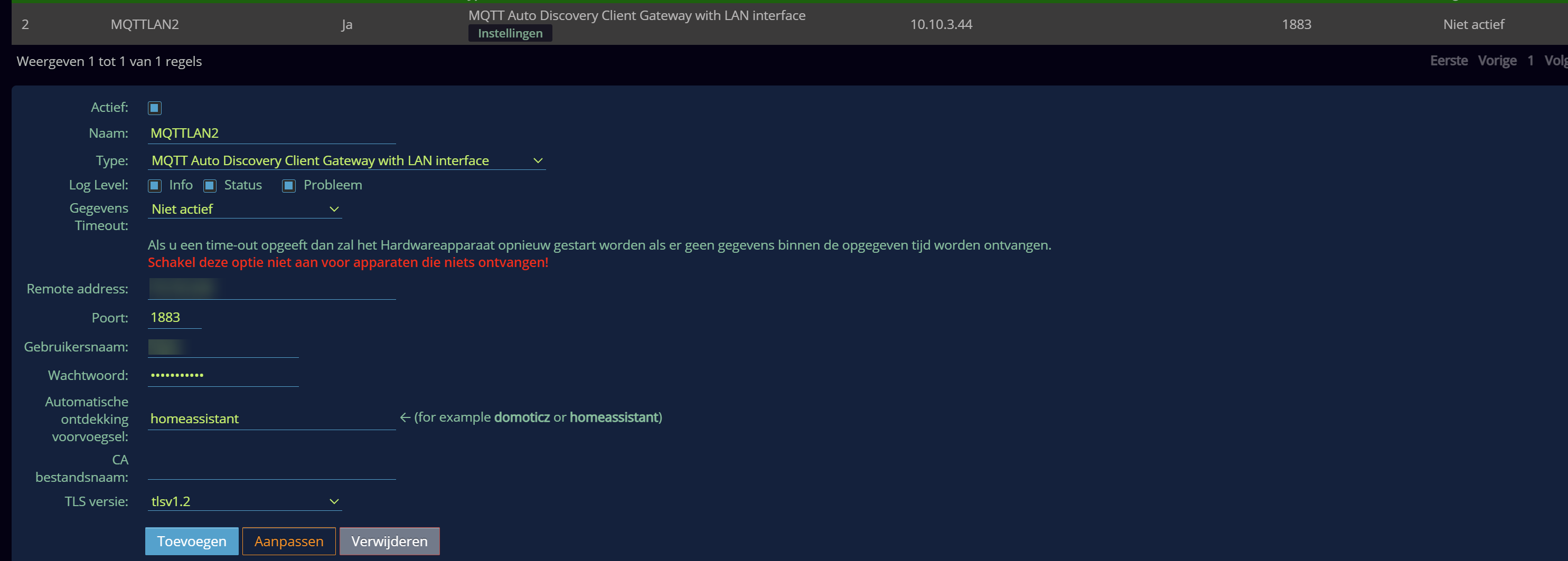Screen dimensions: 1568x561
Task: Enable the Actief checkbox
Action: [x=155, y=108]
